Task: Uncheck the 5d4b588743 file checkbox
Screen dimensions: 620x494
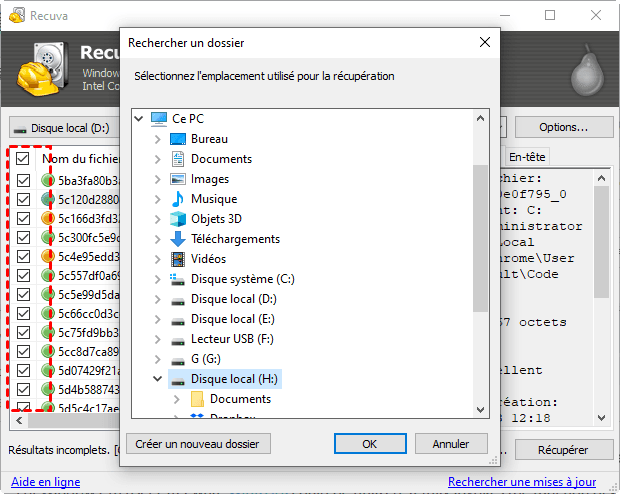Action: click(23, 390)
